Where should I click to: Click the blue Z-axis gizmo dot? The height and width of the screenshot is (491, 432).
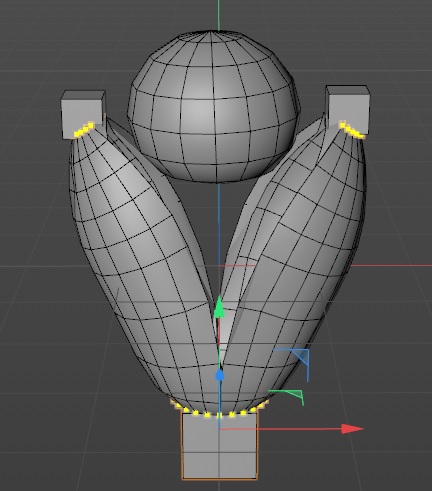pyautogui.click(x=219, y=376)
